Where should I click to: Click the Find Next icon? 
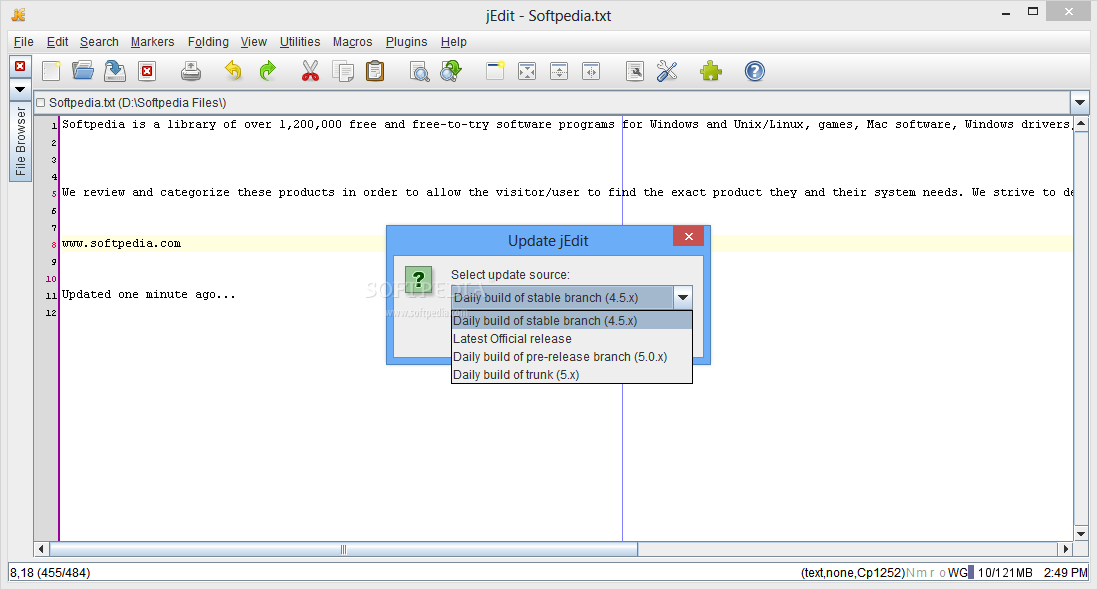451,71
